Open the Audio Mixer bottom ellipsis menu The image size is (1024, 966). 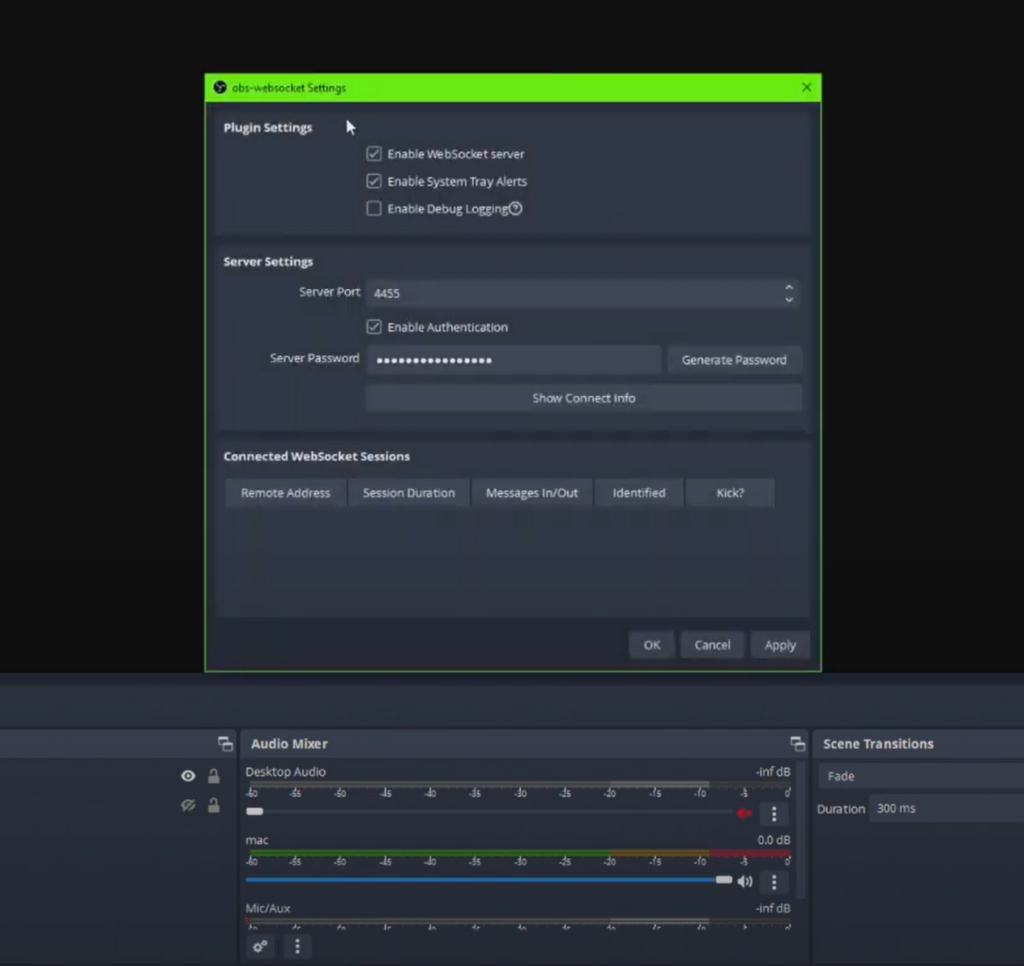[297, 946]
